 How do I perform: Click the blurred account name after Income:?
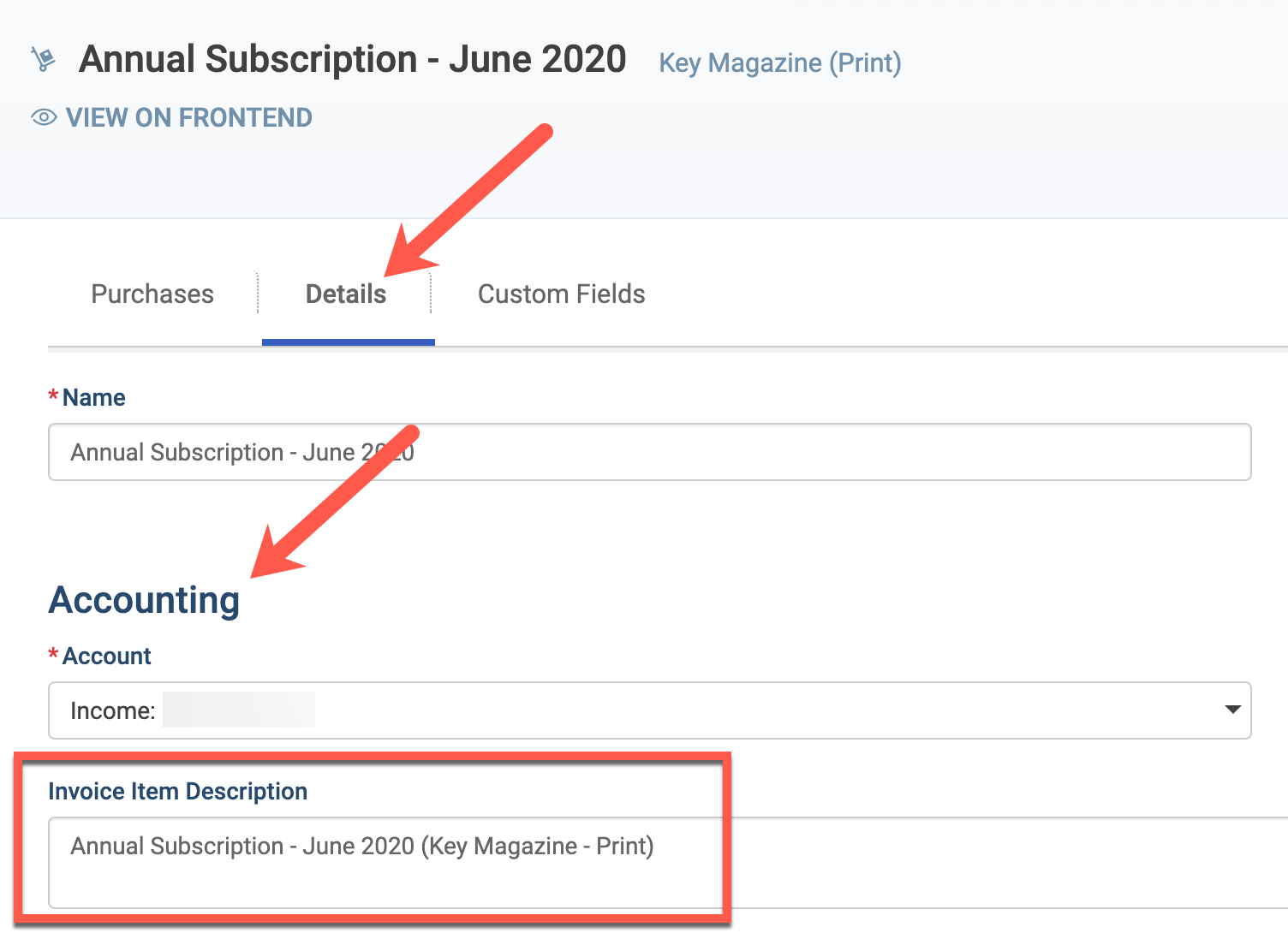[x=239, y=710]
